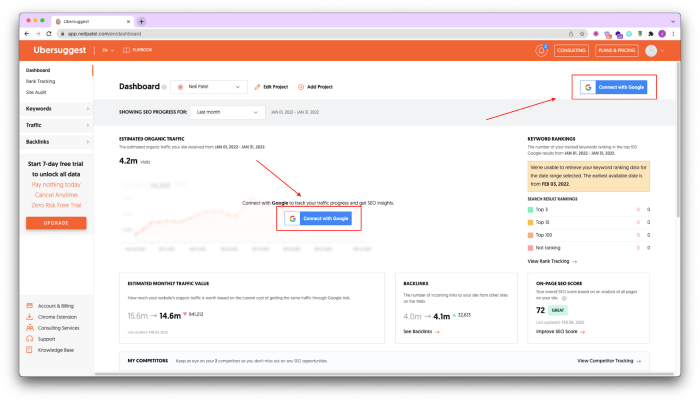This screenshot has width=700, height=402.
Task: Open the Last month date range dropdown
Action: pos(227,113)
